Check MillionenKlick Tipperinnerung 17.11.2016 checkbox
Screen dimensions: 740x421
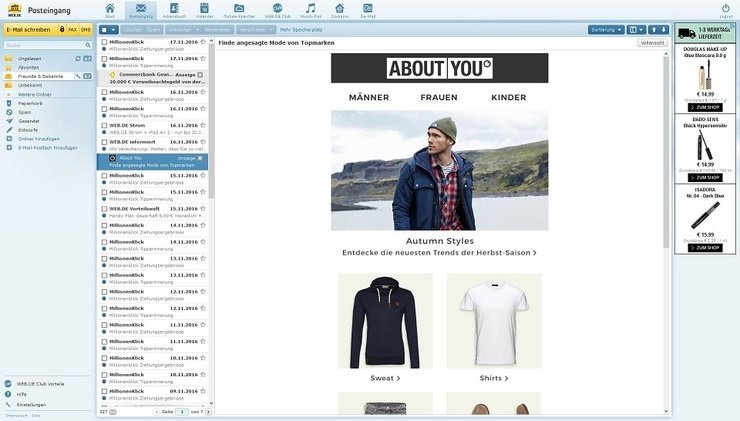104,59
